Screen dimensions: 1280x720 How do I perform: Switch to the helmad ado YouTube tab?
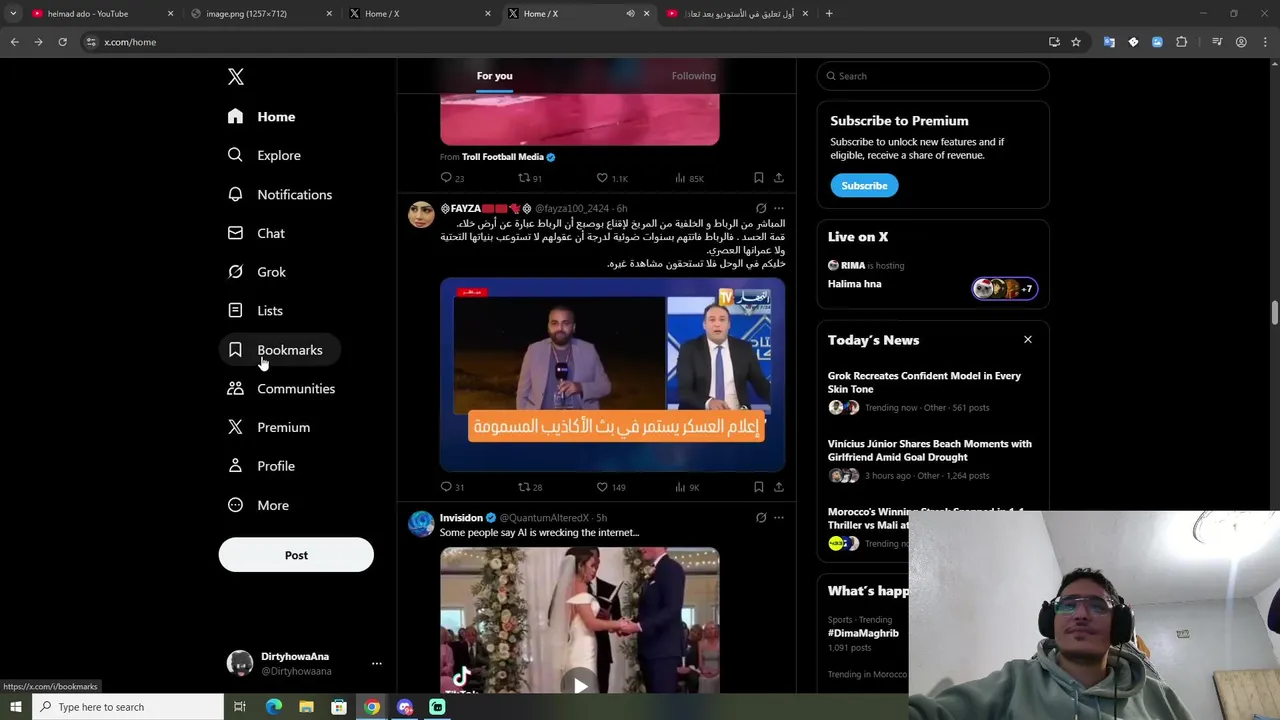coord(100,14)
